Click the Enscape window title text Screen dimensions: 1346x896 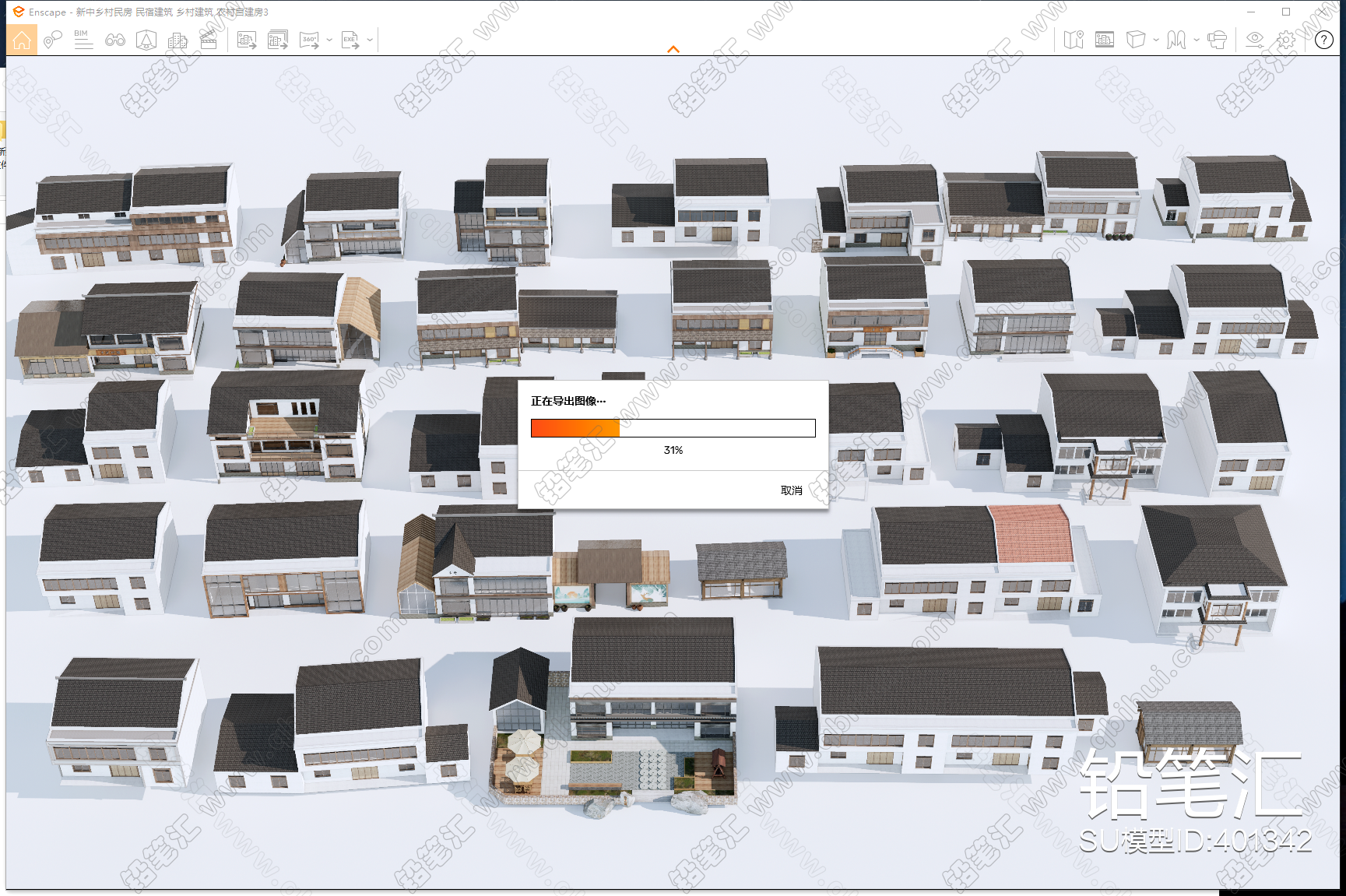[149, 12]
